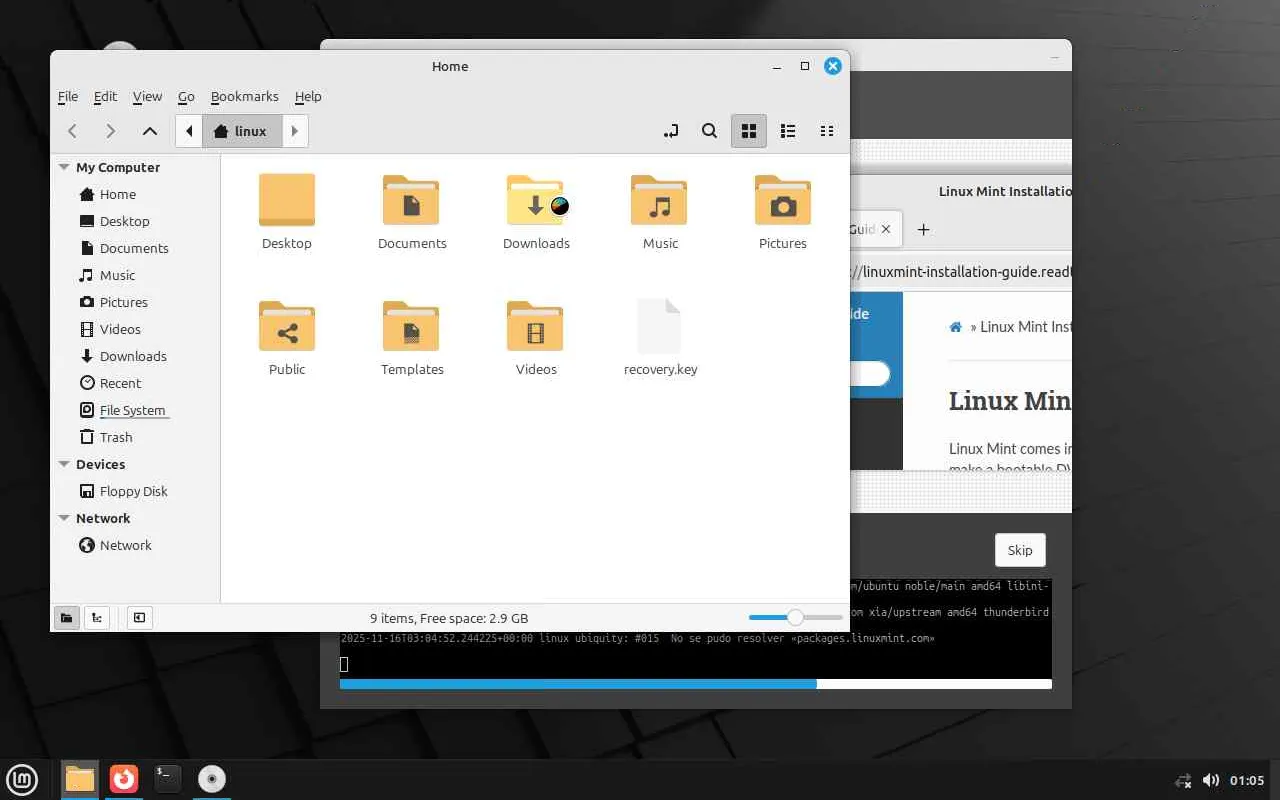This screenshot has height=800, width=1280.
Task: Show the tree view sidebar
Action: [97, 618]
